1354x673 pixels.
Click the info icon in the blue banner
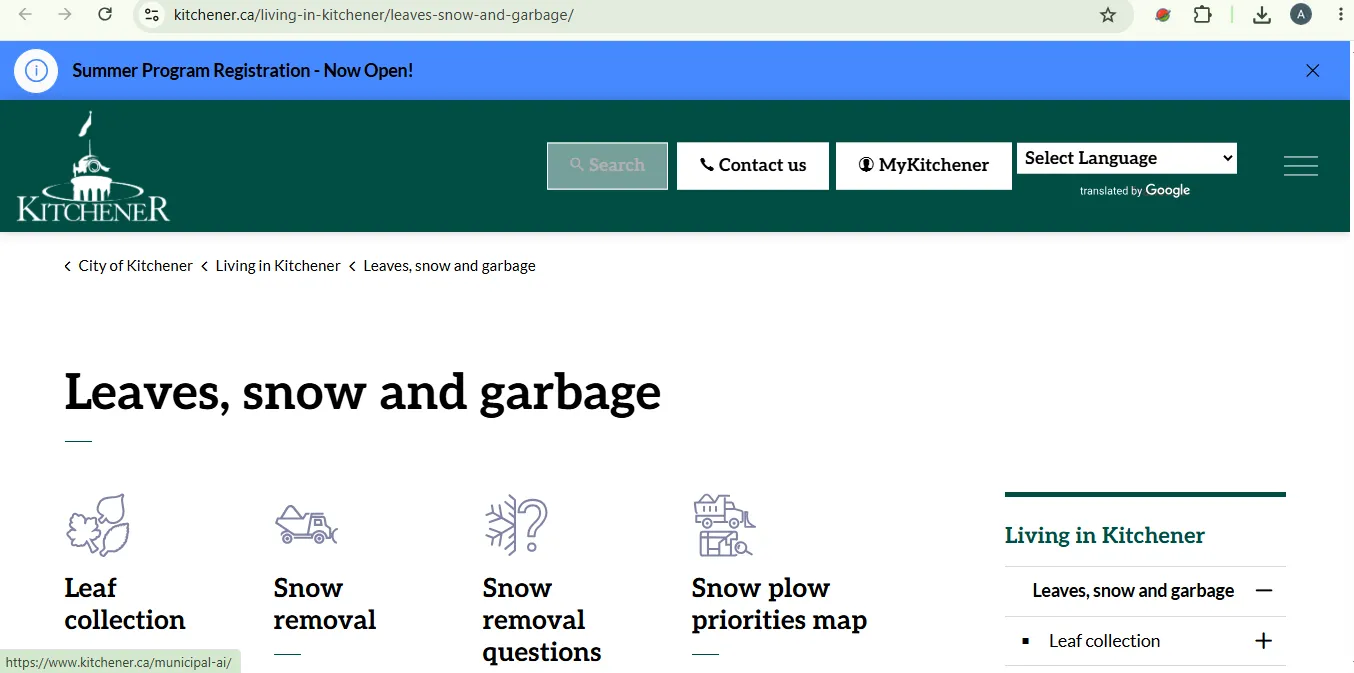click(x=36, y=71)
